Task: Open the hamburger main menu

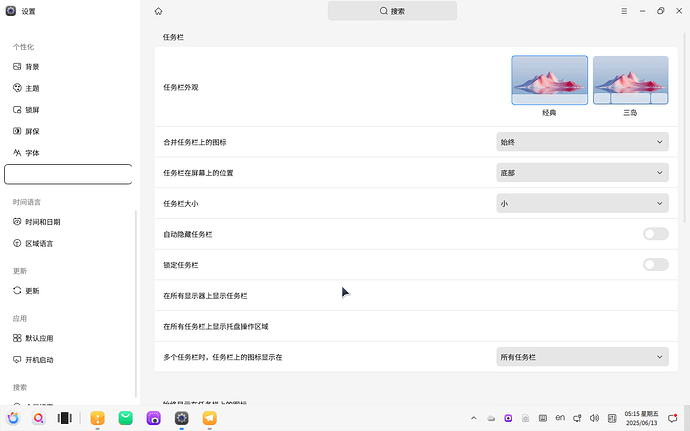Action: [x=624, y=11]
